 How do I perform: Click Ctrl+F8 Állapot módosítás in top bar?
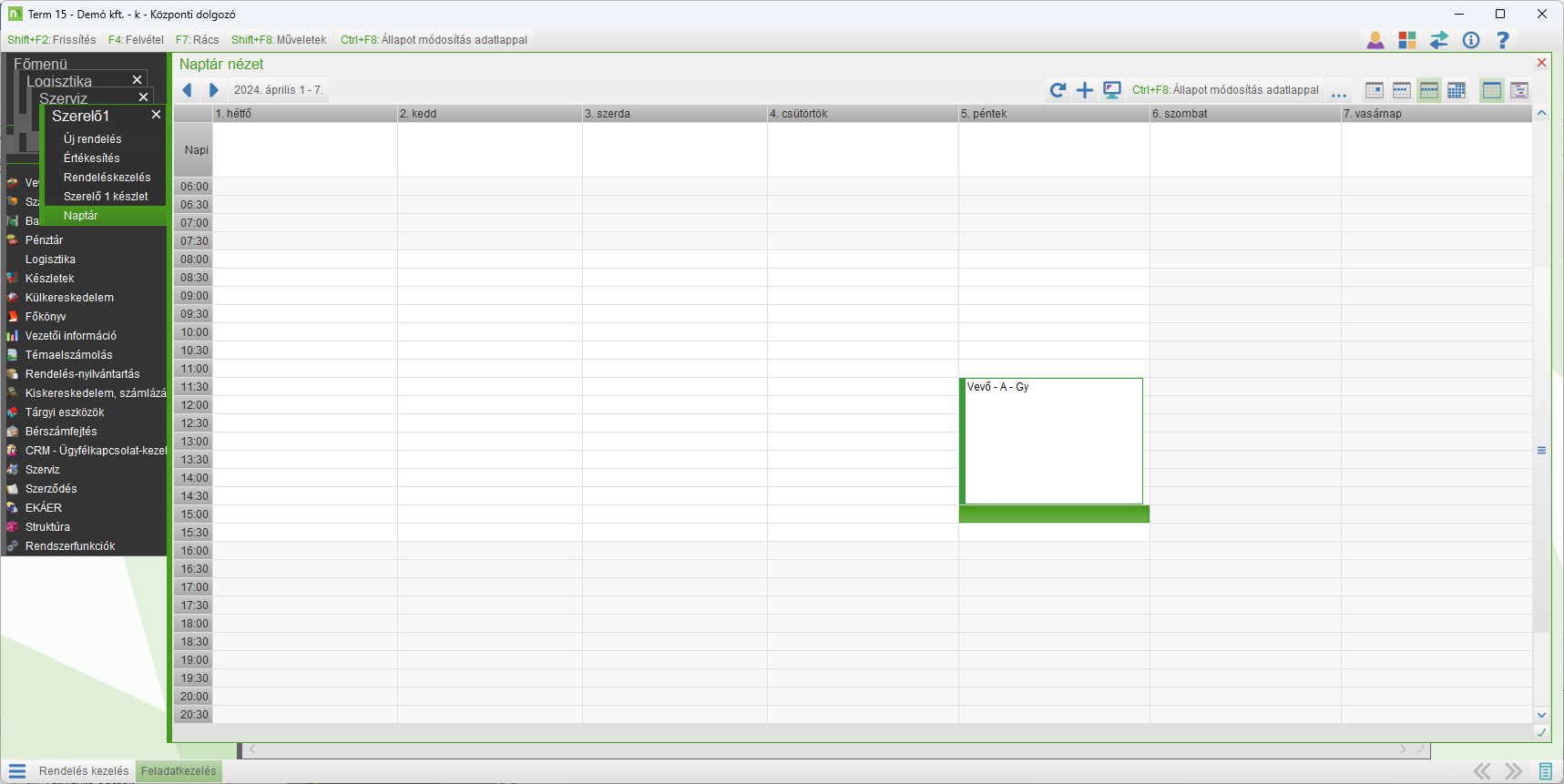434,40
